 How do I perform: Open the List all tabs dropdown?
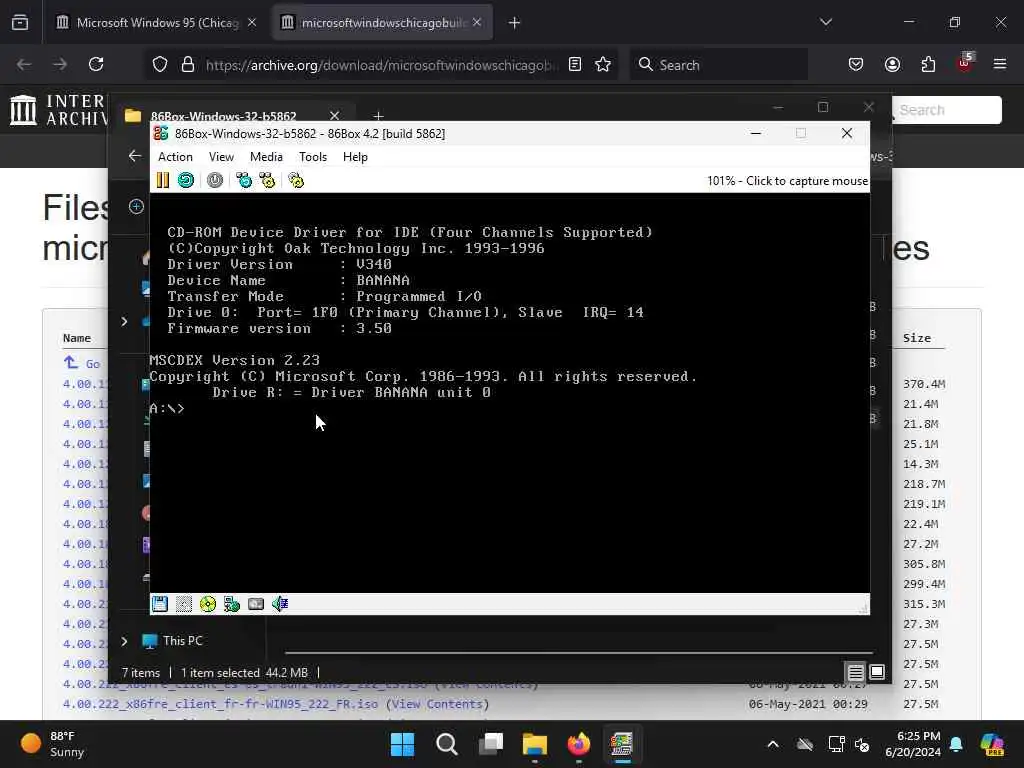(826, 22)
